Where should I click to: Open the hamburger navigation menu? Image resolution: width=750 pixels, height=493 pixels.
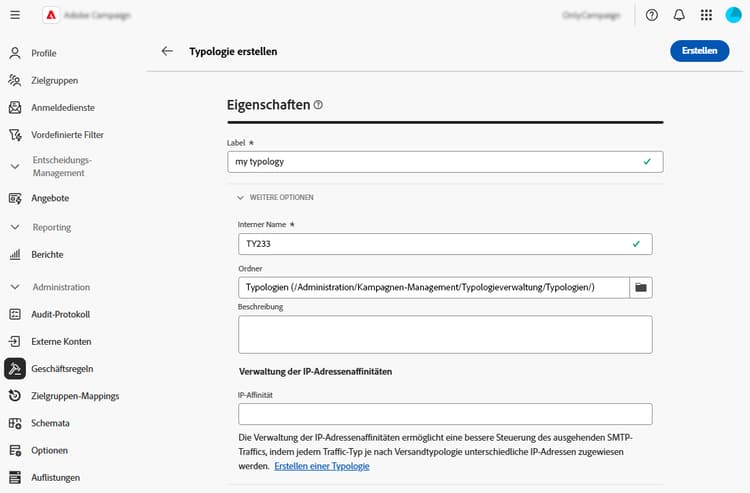[15, 16]
